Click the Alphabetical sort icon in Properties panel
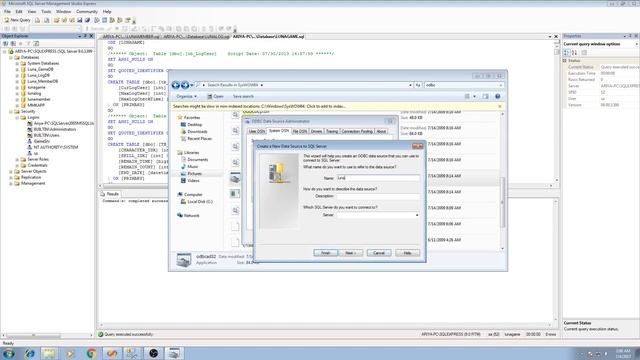The height and width of the screenshot is (360, 640). (x=574, y=52)
